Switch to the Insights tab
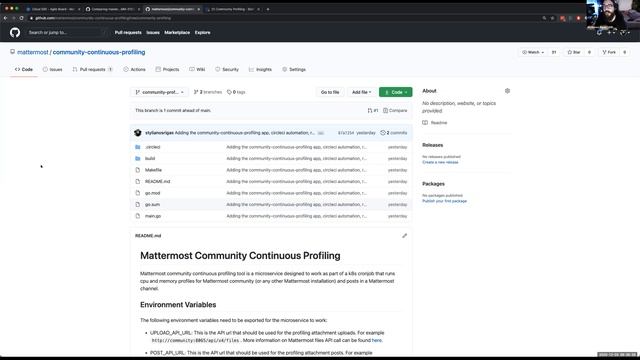 260,69
